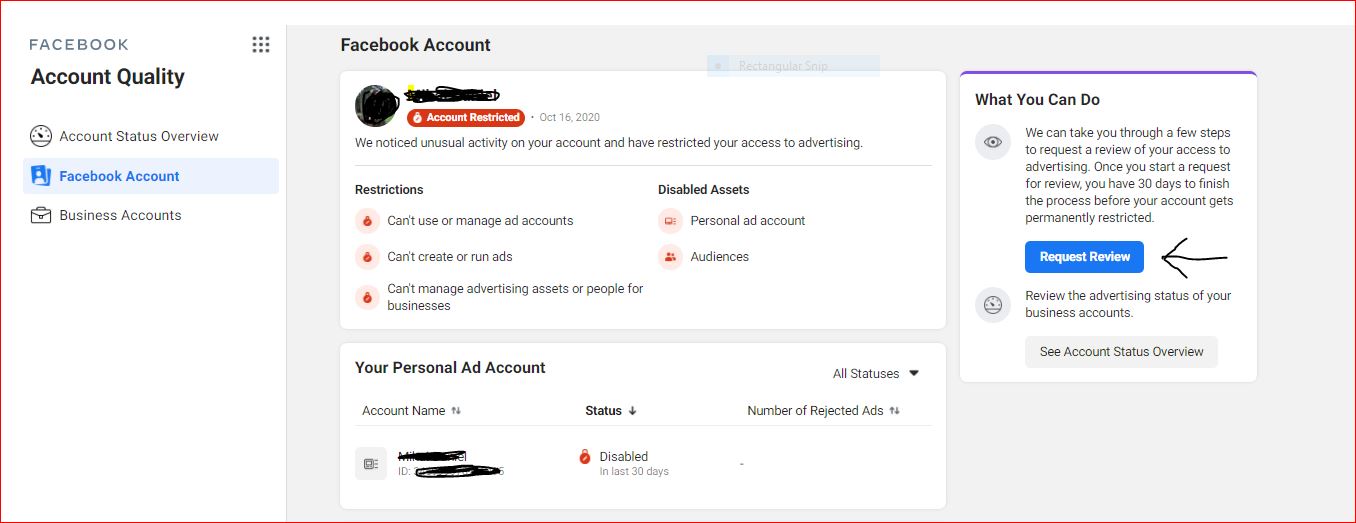Screen dimensions: 1356x523
Task: Sort by Number of Rejected Ads
Action: pos(823,411)
